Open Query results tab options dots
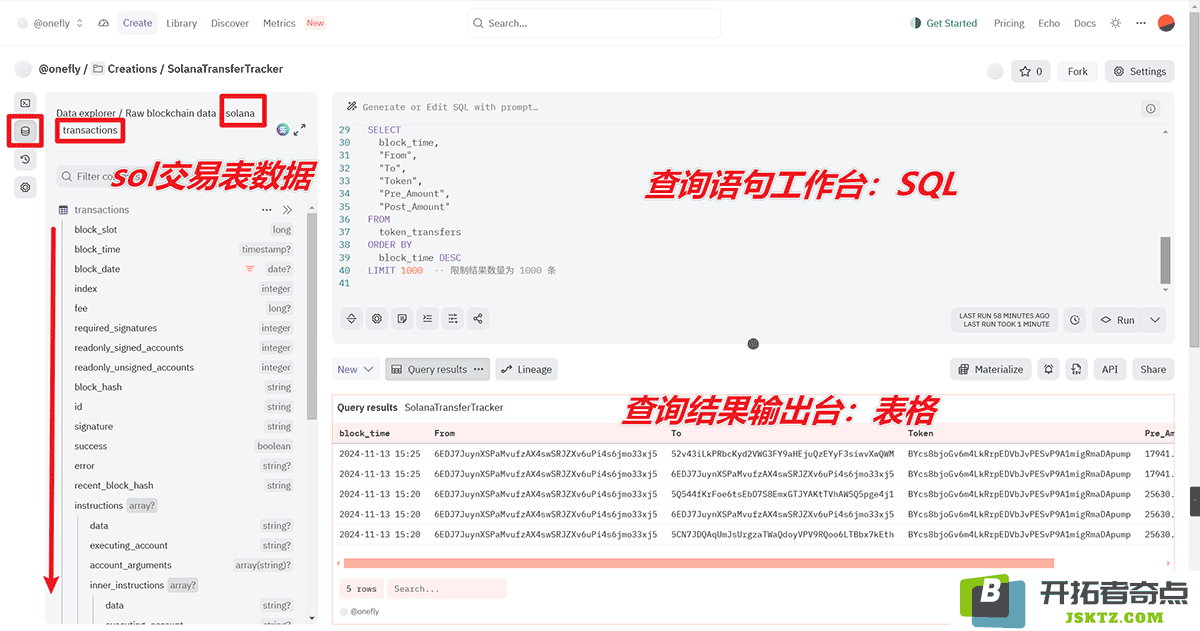Image resolution: width=1200 pixels, height=631 pixels. pos(479,369)
